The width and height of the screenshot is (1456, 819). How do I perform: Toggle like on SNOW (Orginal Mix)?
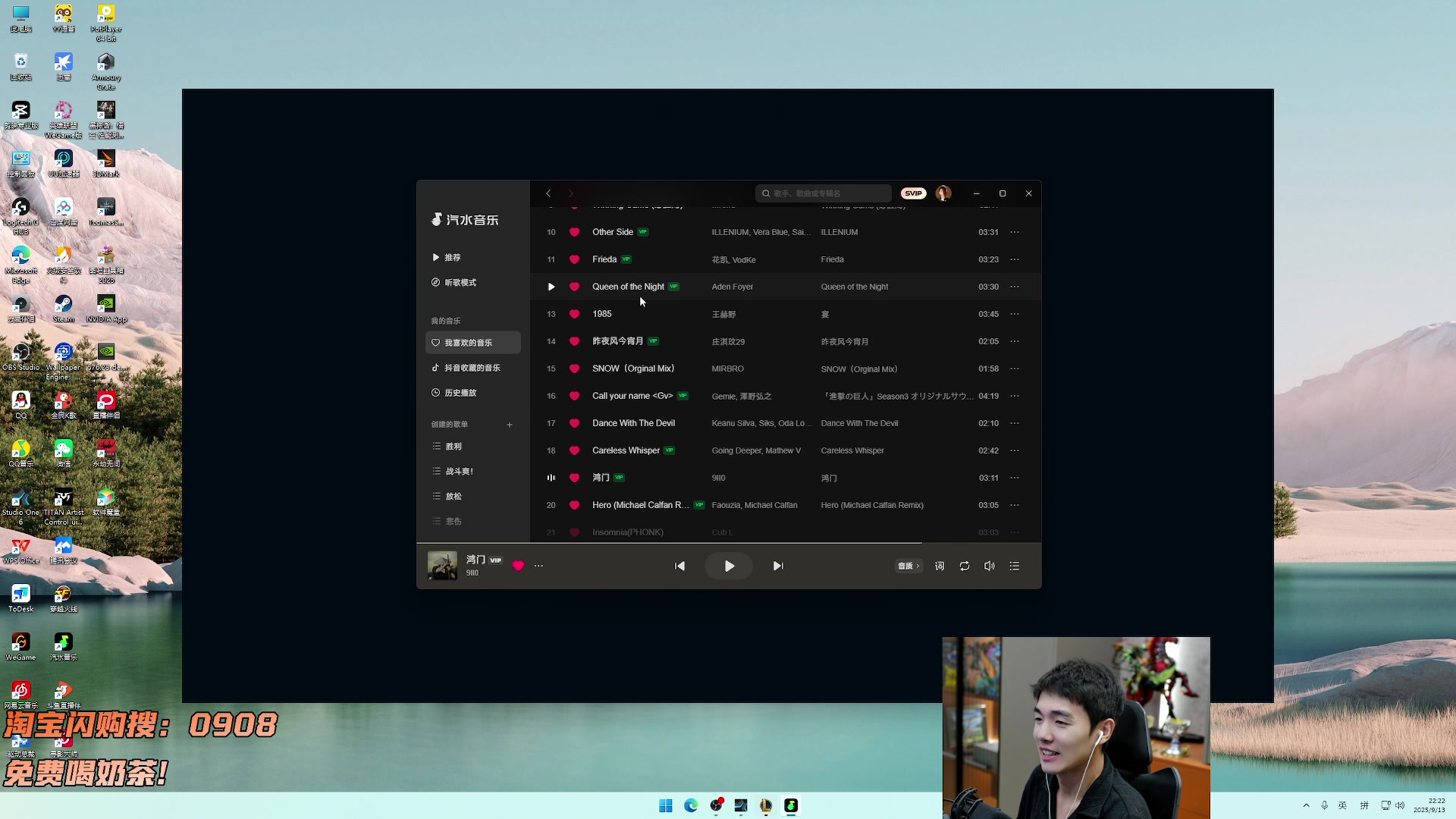point(574,369)
